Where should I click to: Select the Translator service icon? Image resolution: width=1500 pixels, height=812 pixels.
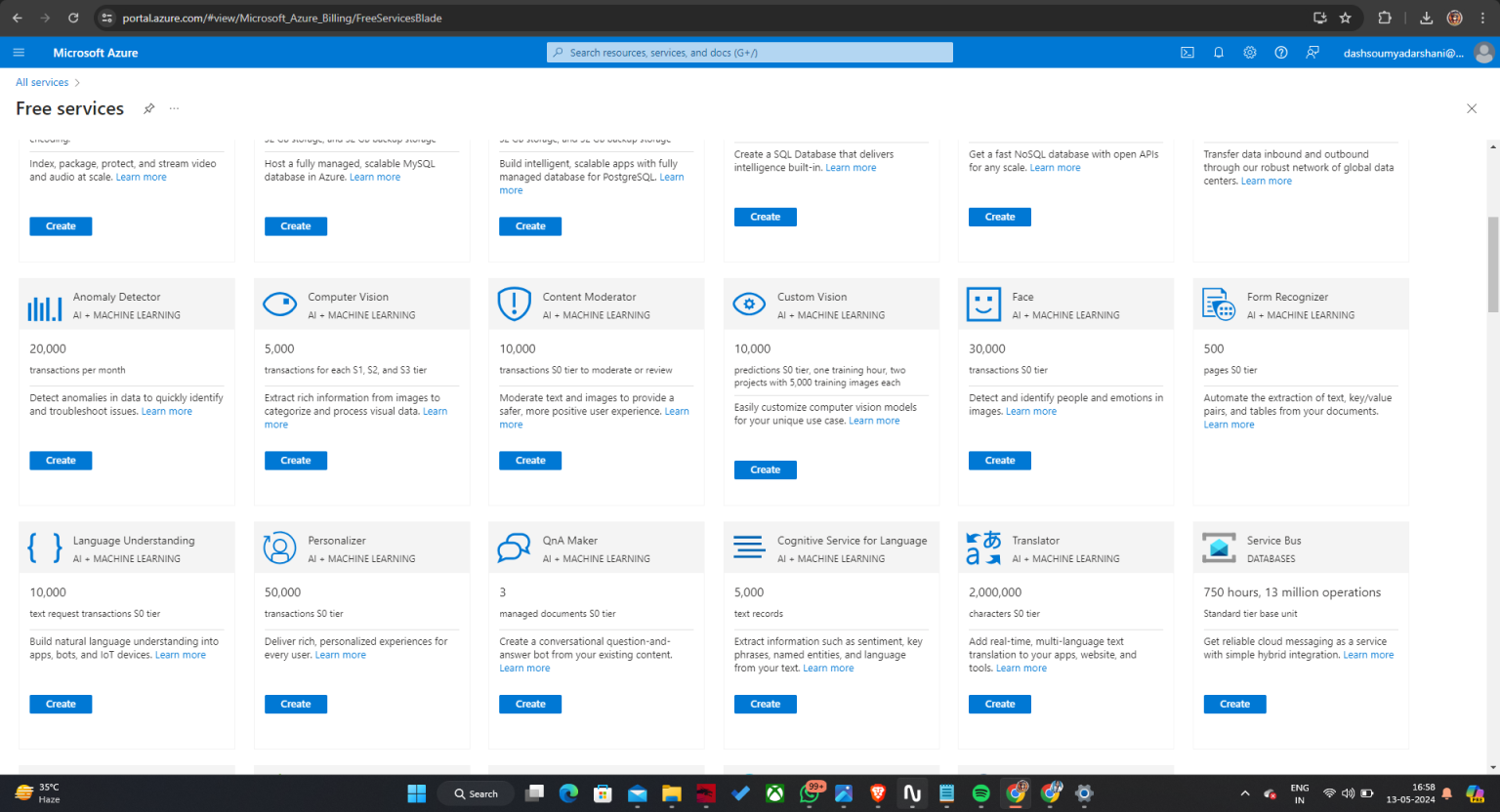pos(982,548)
